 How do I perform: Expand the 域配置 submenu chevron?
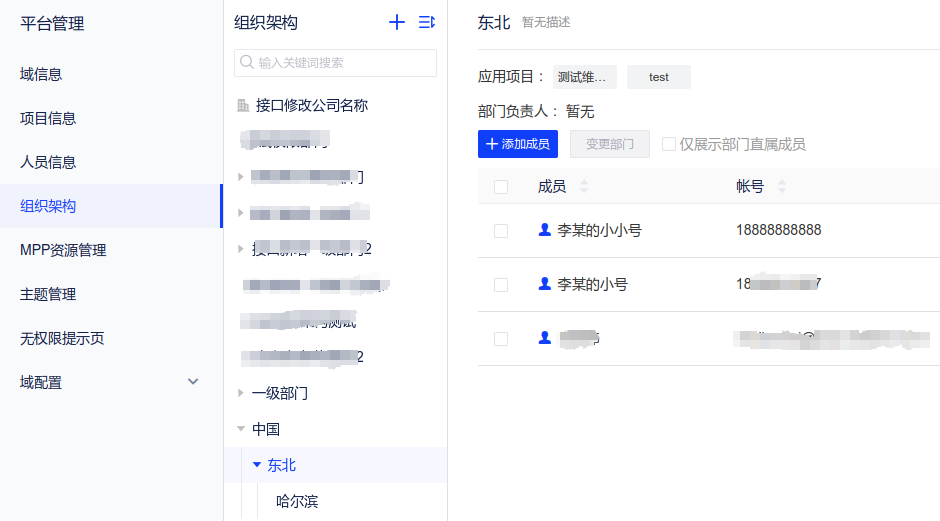click(x=193, y=382)
